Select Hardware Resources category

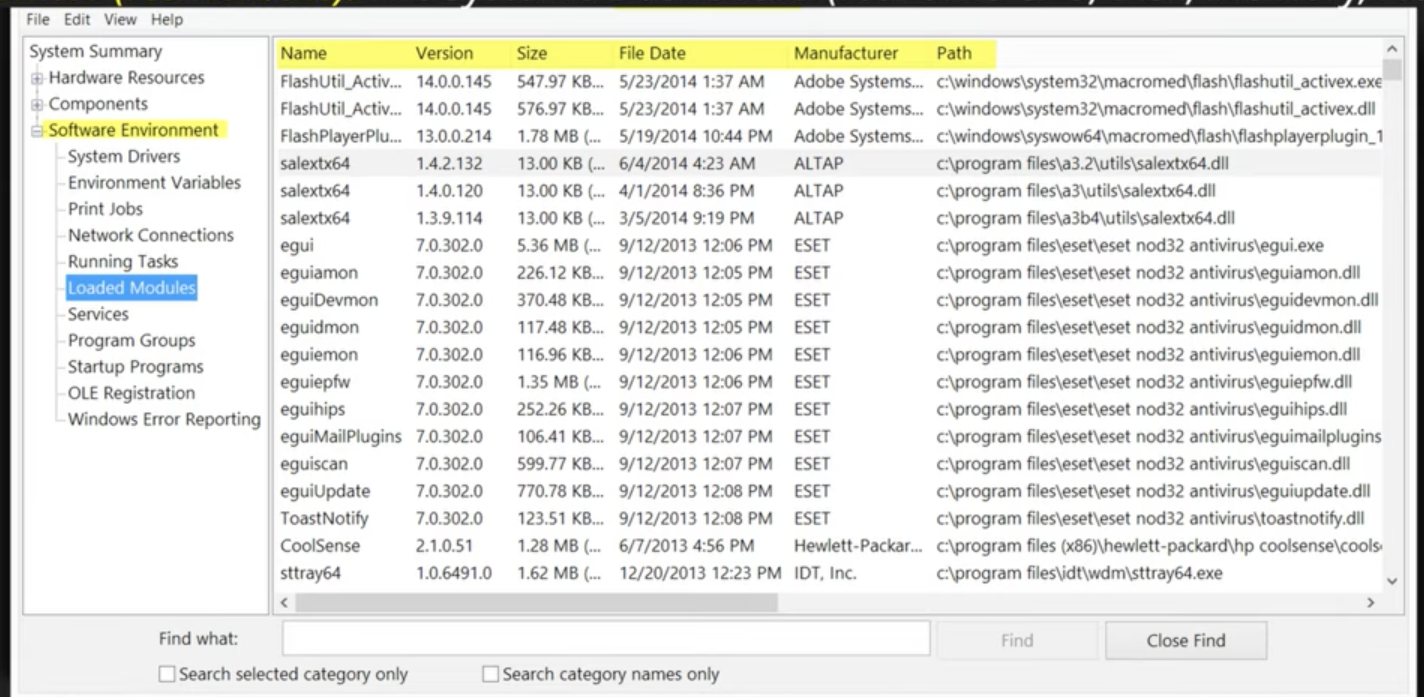pyautogui.click(x=126, y=77)
